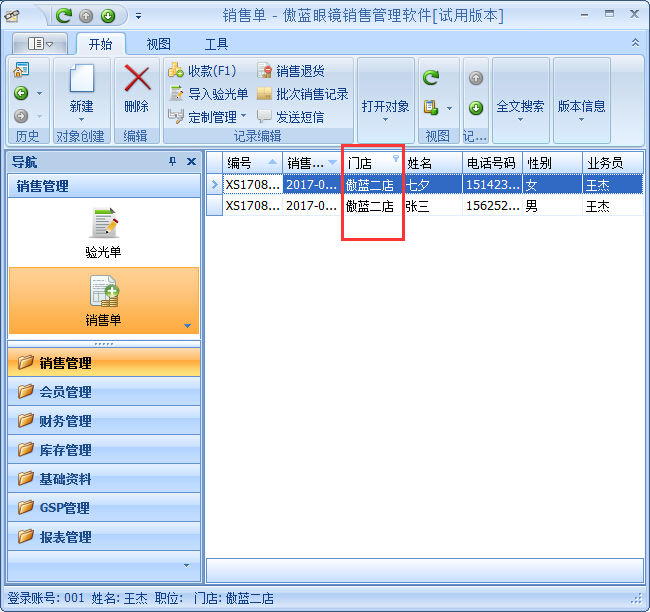The width and height of the screenshot is (650, 612).
Task: Open the 打开对象 dropdown
Action: [x=385, y=106]
